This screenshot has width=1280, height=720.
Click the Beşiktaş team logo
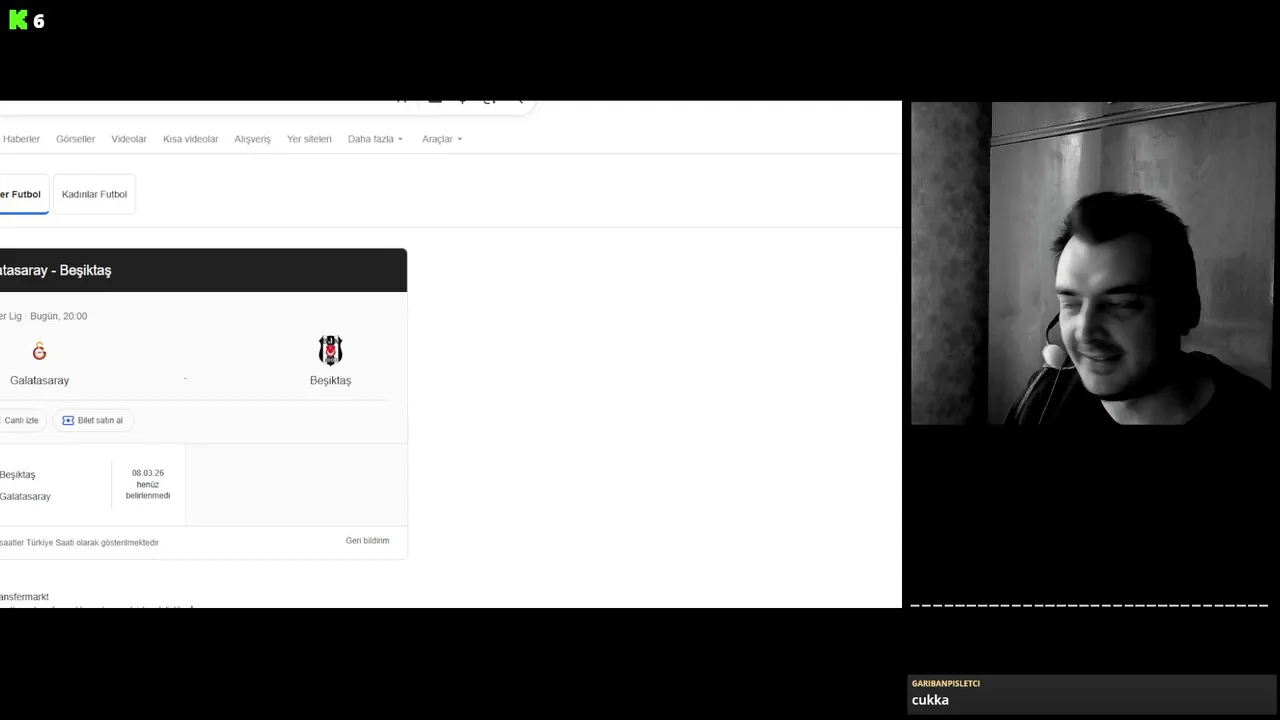(x=330, y=350)
